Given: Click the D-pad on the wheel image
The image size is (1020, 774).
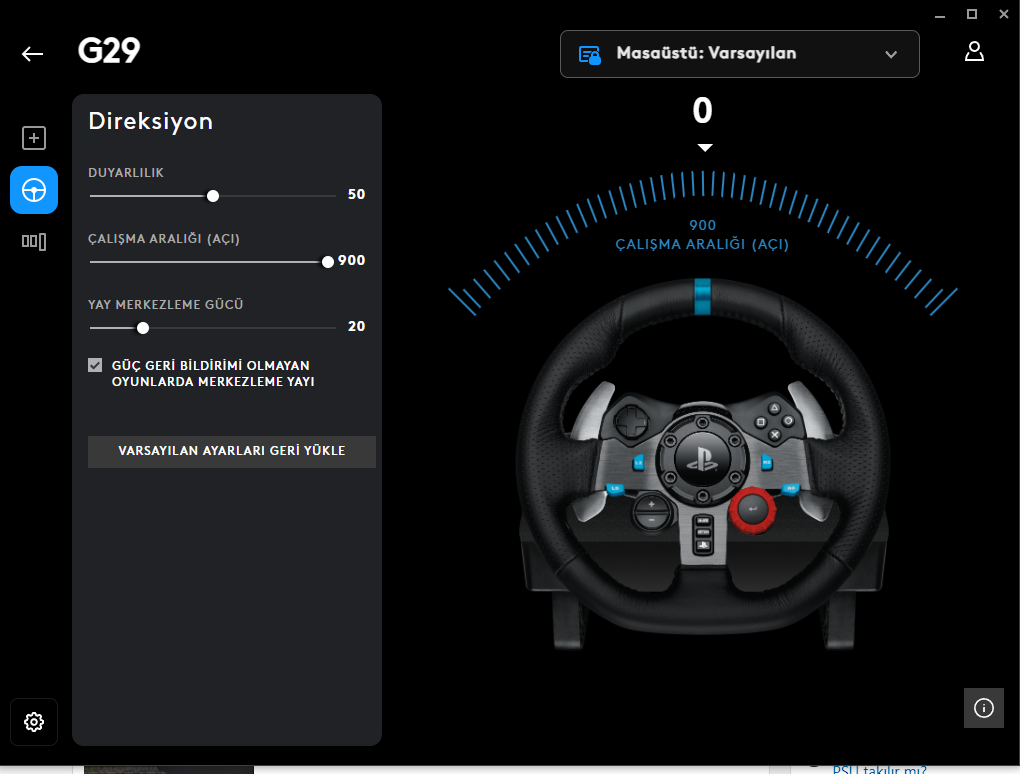Looking at the screenshot, I should (631, 423).
